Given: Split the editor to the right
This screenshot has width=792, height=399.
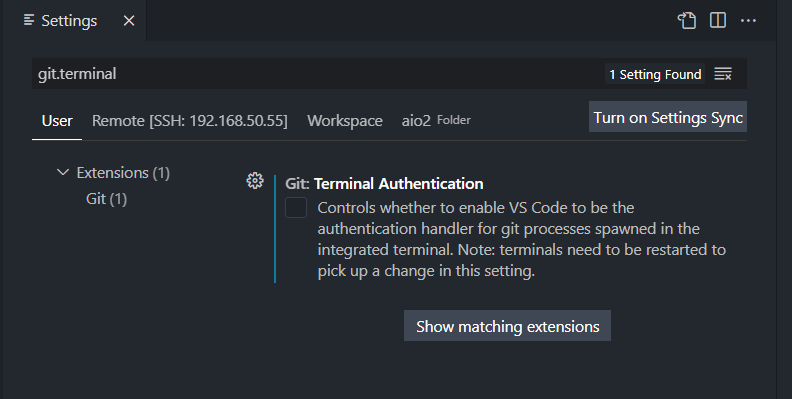Looking at the screenshot, I should (x=718, y=21).
